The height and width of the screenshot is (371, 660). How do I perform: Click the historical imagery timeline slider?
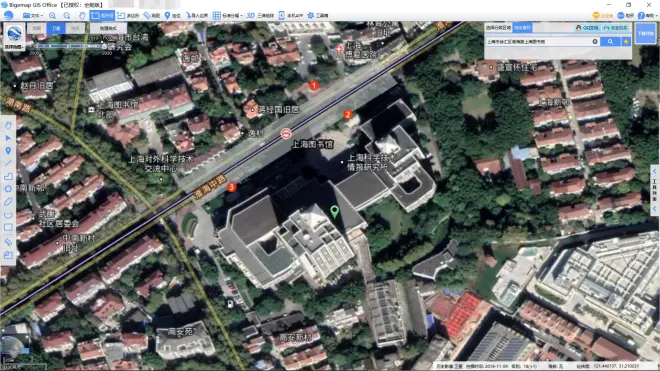coord(67,46)
